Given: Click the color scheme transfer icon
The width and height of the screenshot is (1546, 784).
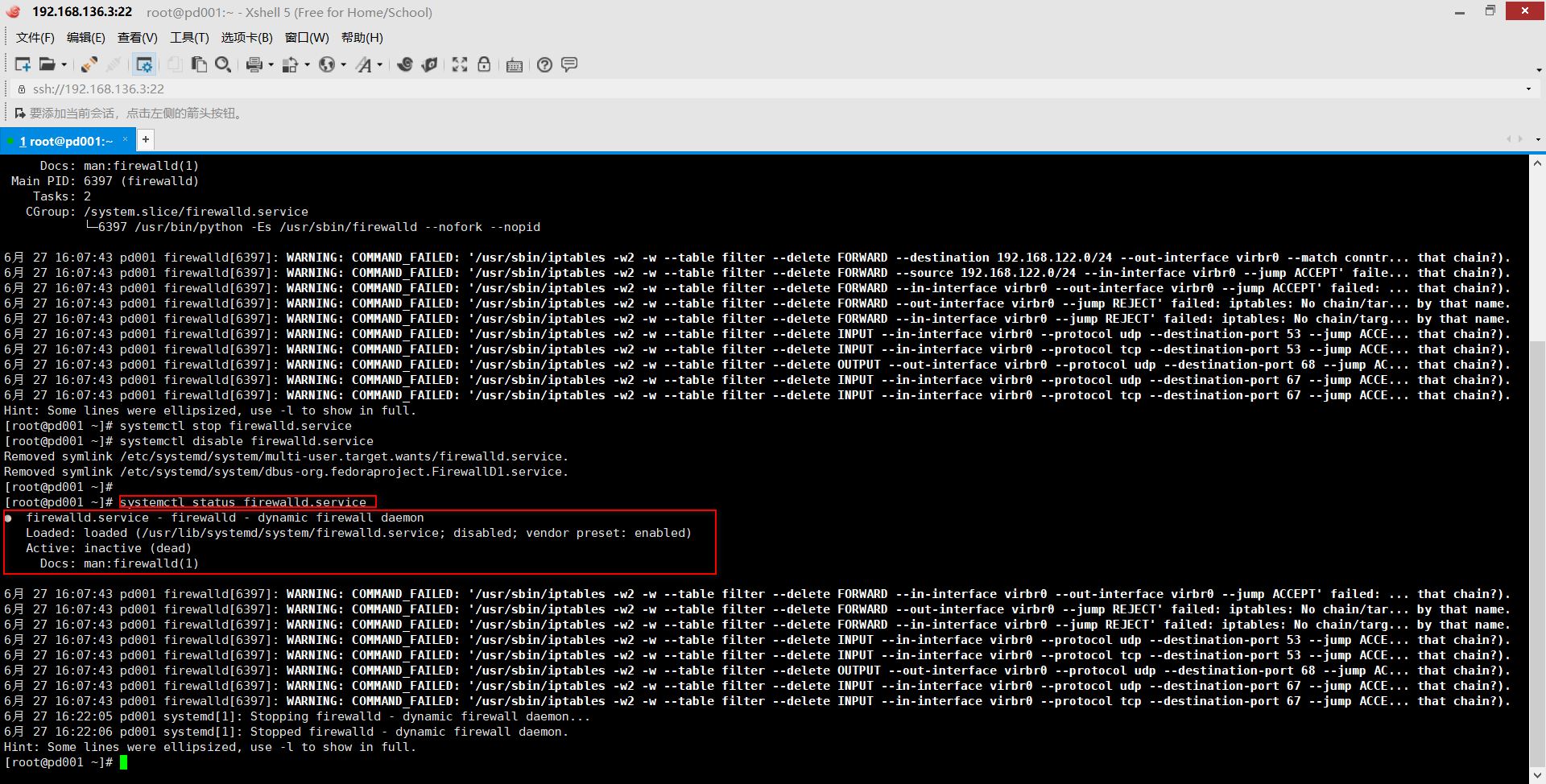Looking at the screenshot, I should (x=291, y=64).
